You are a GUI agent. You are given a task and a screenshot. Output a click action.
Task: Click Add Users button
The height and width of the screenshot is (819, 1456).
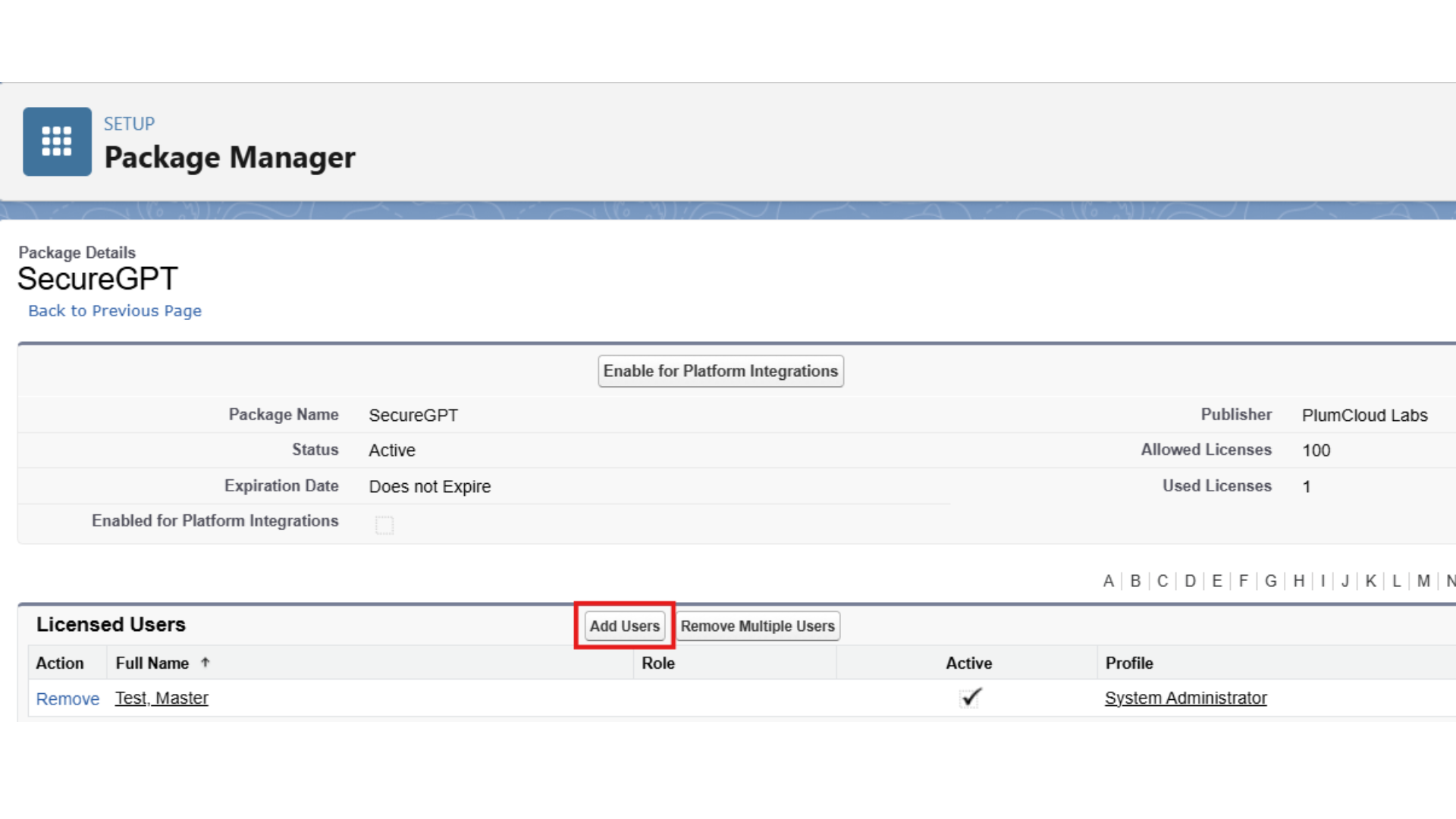(x=624, y=626)
